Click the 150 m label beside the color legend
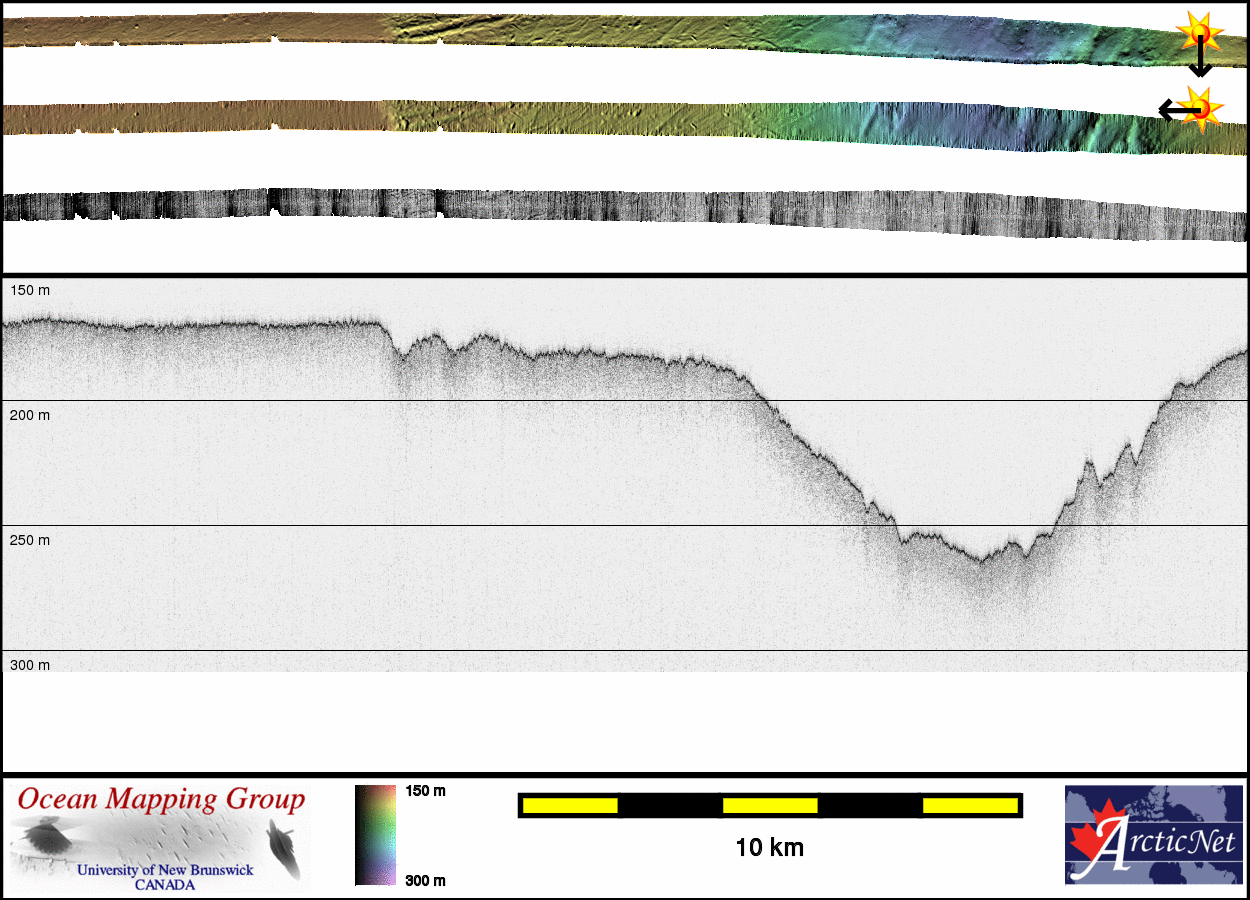The height and width of the screenshot is (900, 1250). point(425,791)
